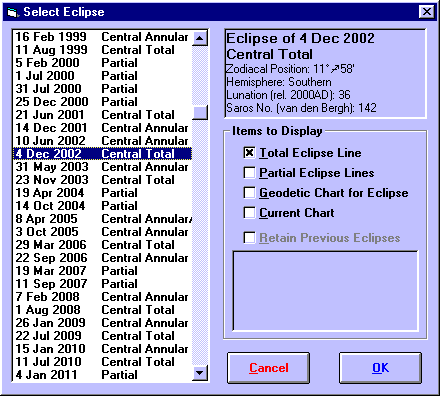
Task: Click the Zodiacal Position info line
Action: click(290, 69)
